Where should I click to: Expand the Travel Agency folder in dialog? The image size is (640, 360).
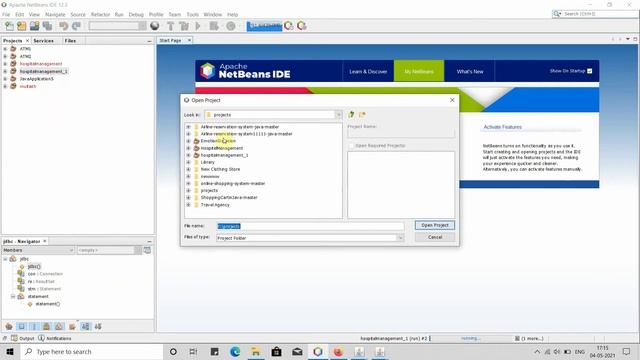(189, 204)
